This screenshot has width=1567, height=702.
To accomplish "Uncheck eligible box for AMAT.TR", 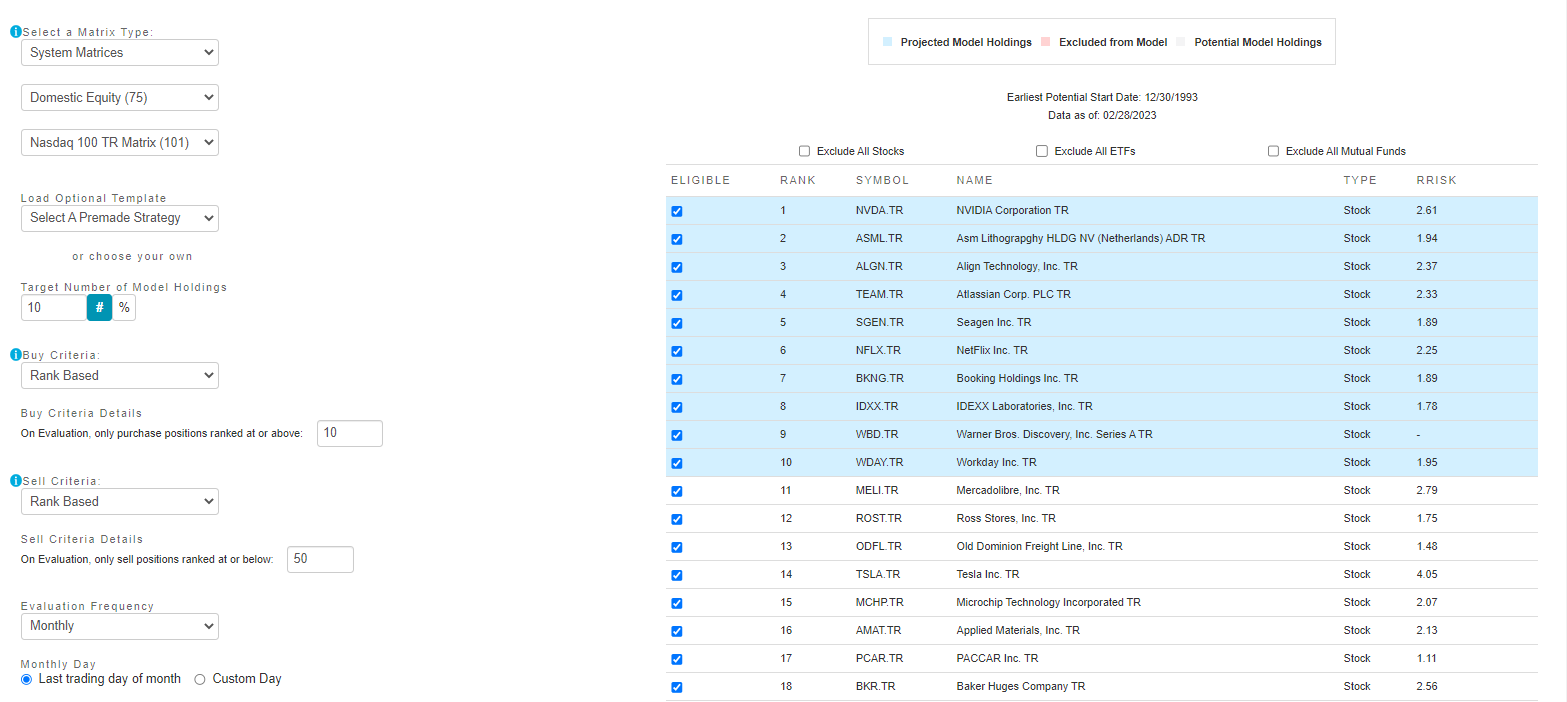I will click(x=677, y=631).
